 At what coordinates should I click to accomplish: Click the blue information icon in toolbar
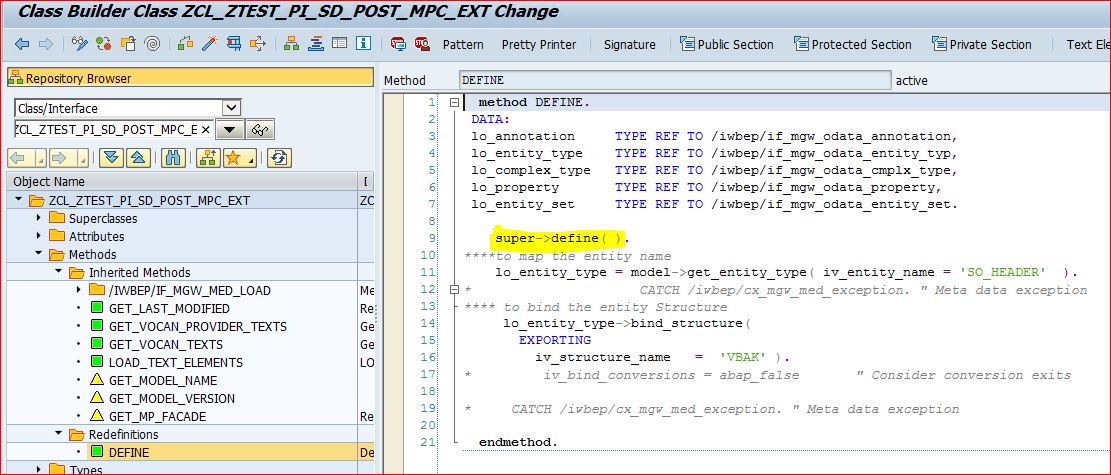click(x=363, y=44)
